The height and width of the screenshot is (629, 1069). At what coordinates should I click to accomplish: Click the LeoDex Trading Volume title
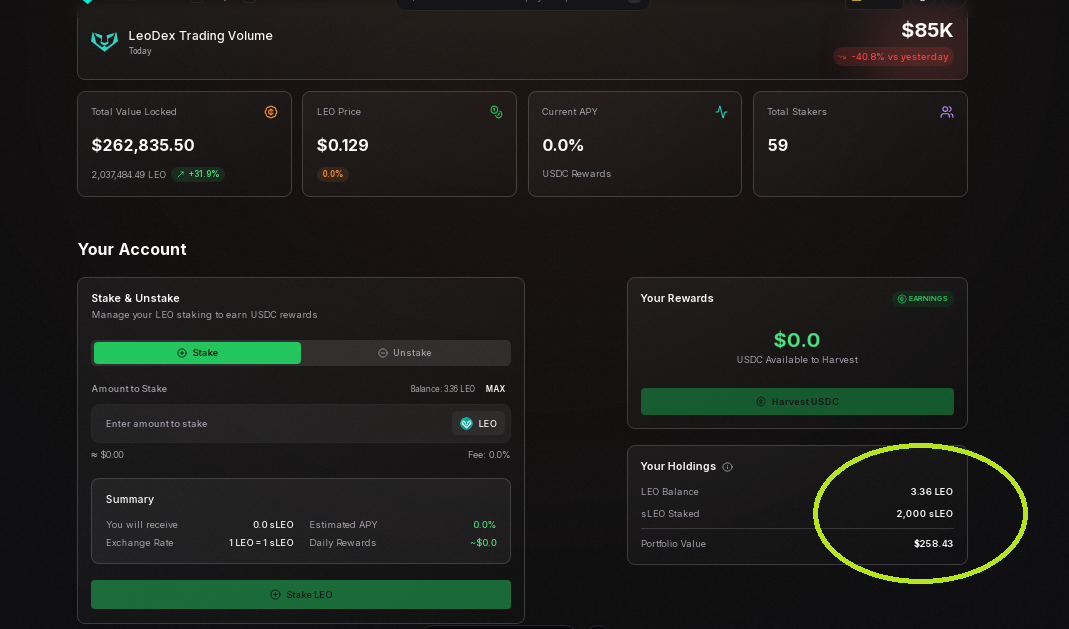tap(200, 35)
